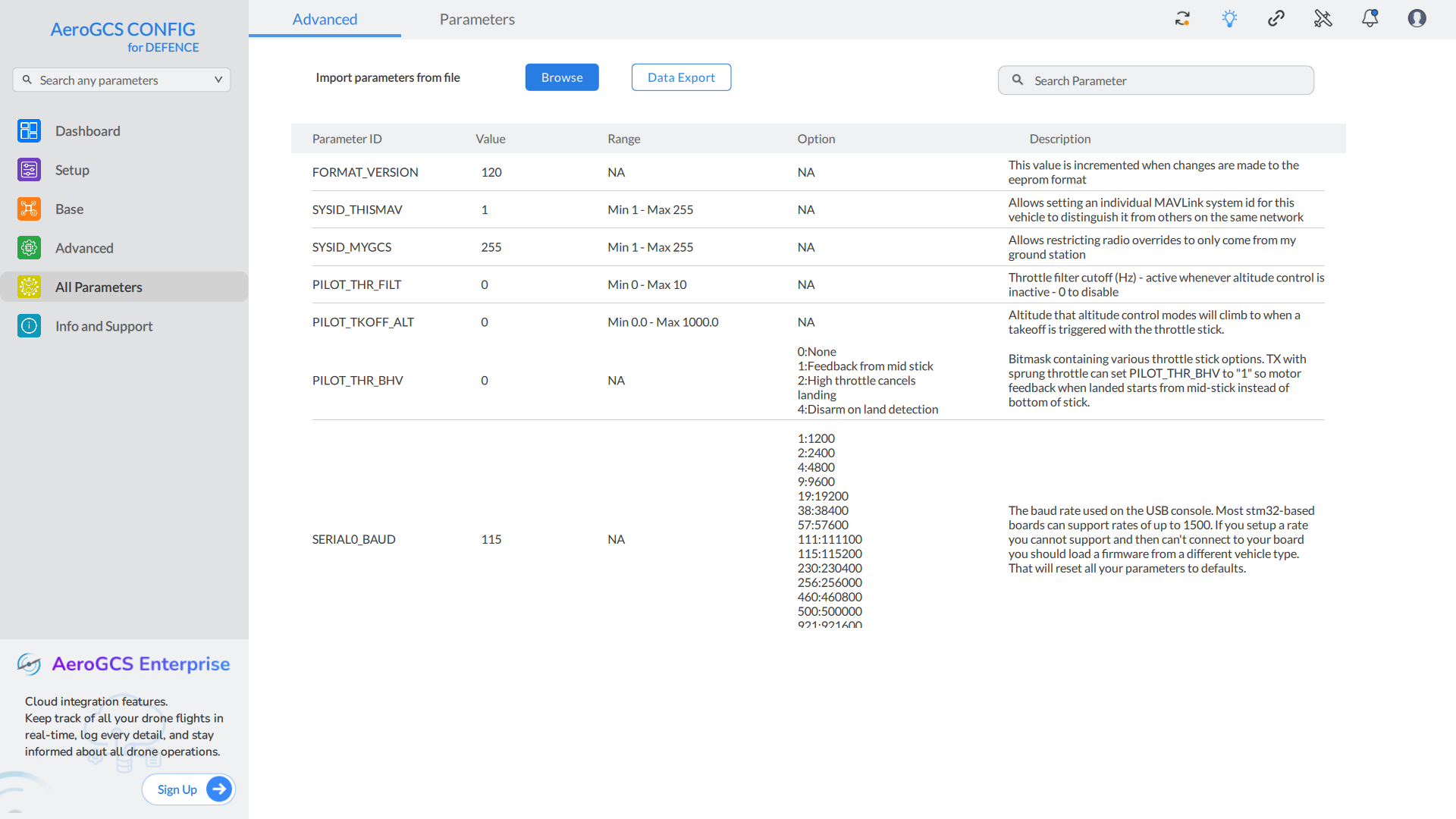The width and height of the screenshot is (1456, 819).
Task: Click the Setup sidebar icon
Action: [29, 170]
